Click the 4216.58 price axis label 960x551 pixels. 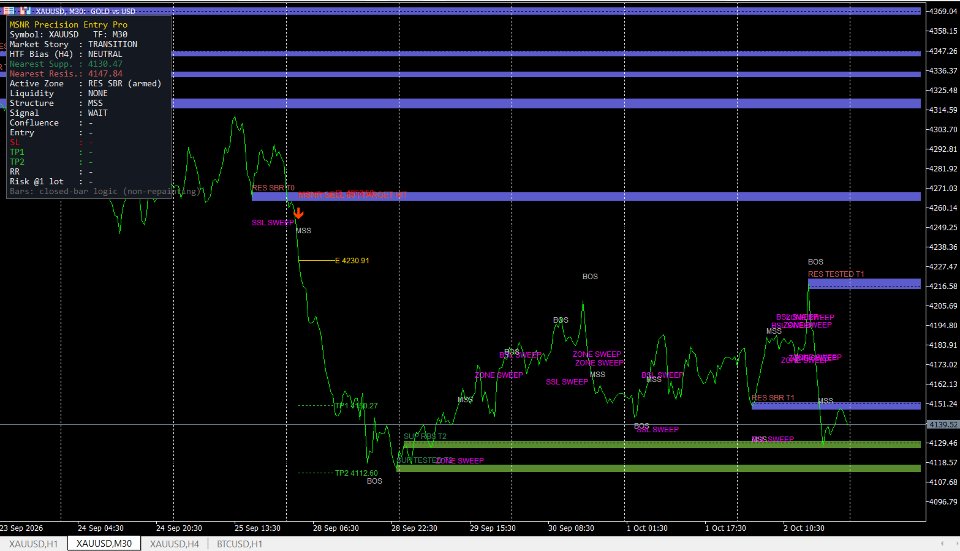point(943,286)
